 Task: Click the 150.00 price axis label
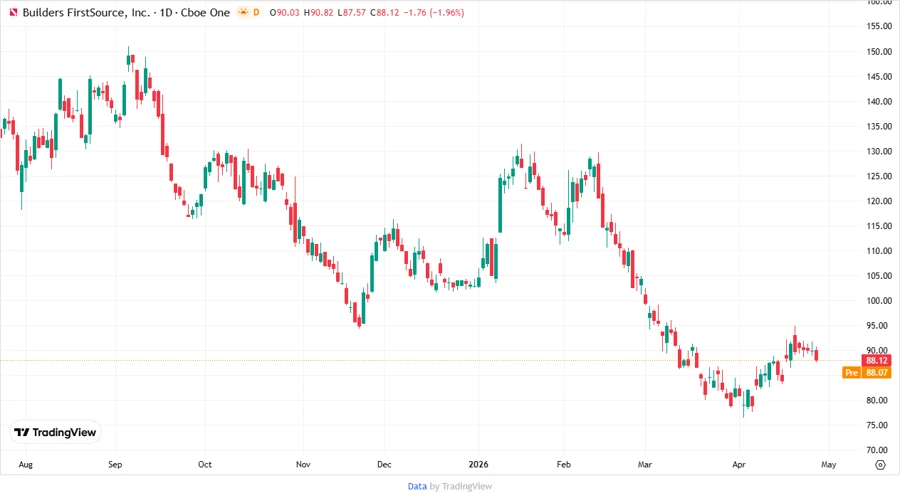point(879,51)
